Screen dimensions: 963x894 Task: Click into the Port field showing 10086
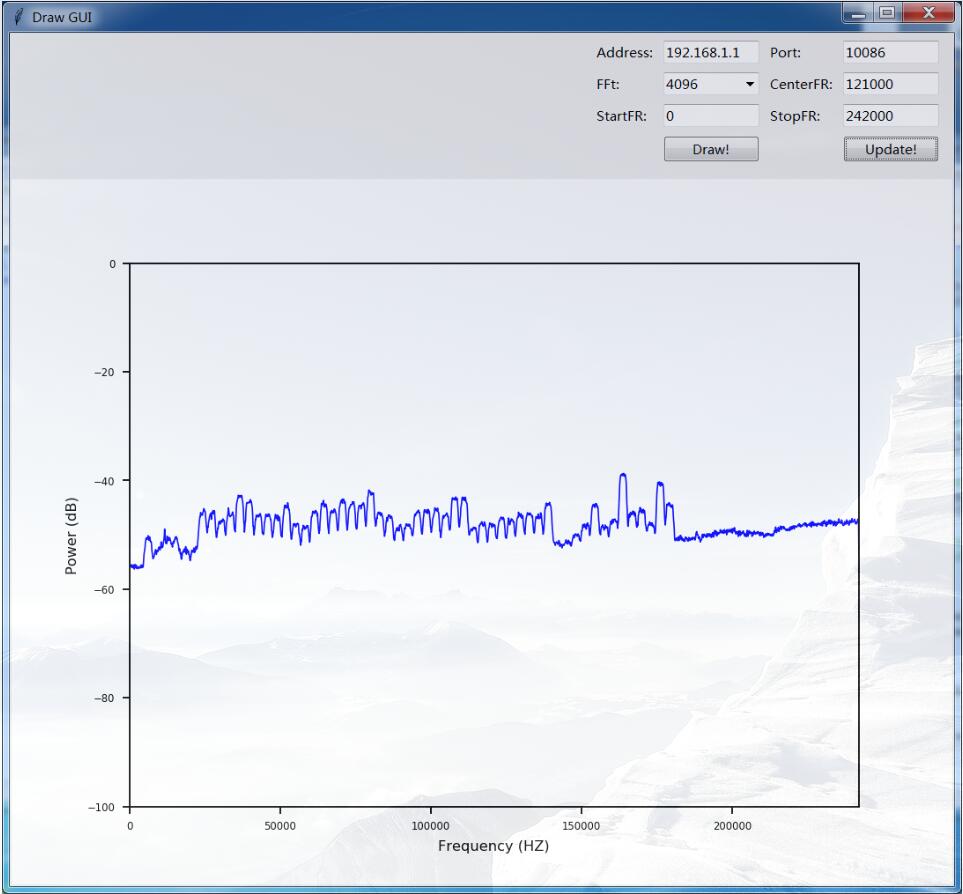(890, 53)
